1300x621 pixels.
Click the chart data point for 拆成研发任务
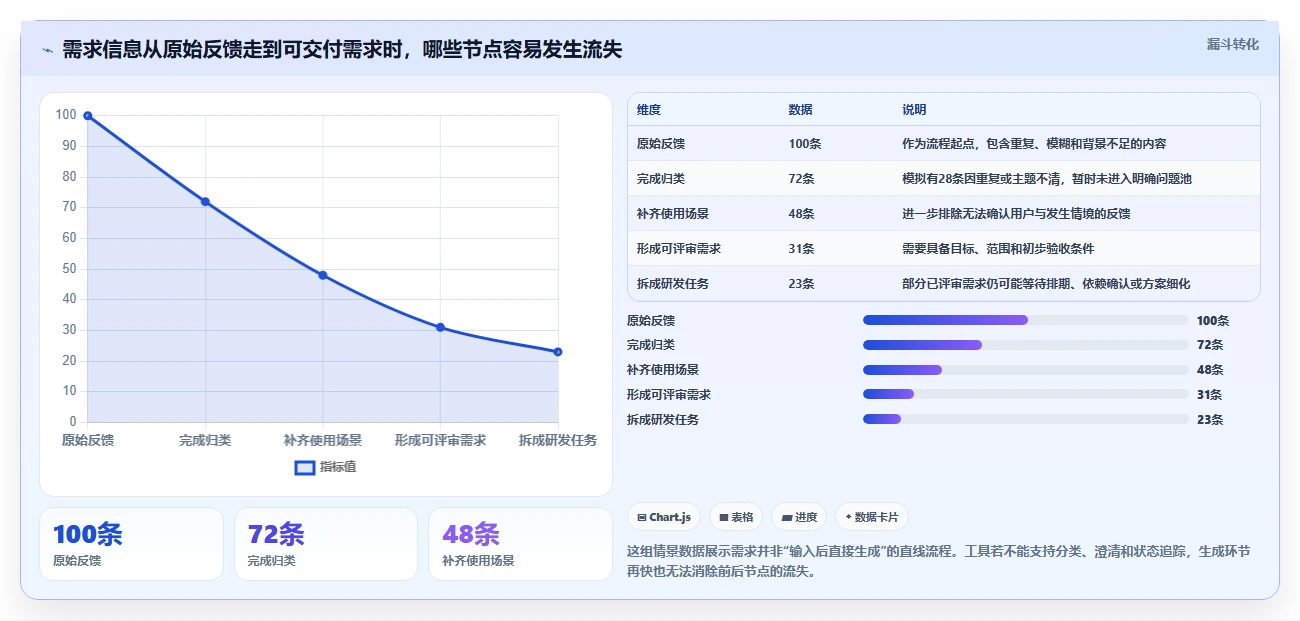click(558, 352)
